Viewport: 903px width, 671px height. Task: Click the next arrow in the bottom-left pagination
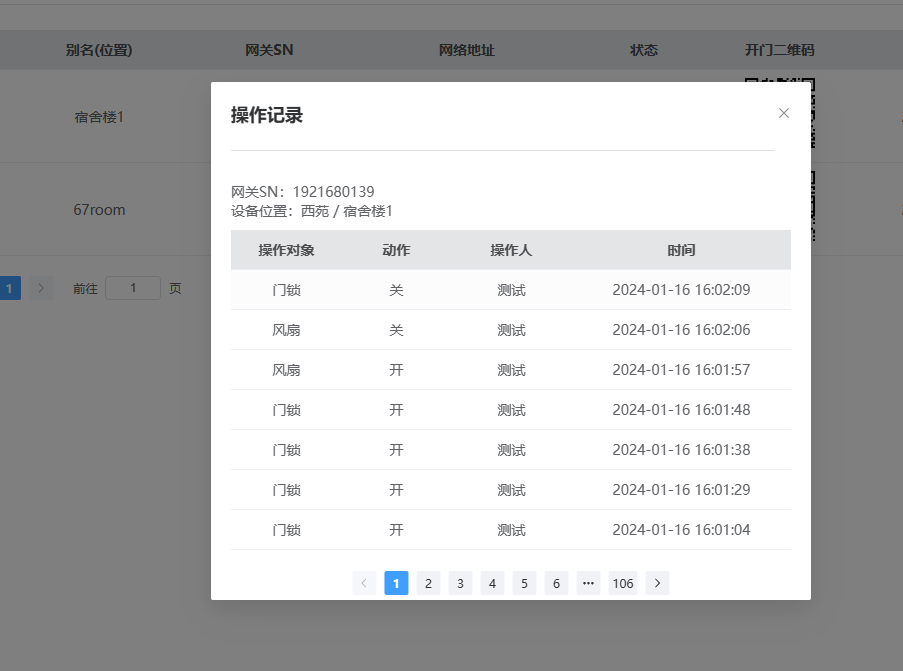click(40, 287)
